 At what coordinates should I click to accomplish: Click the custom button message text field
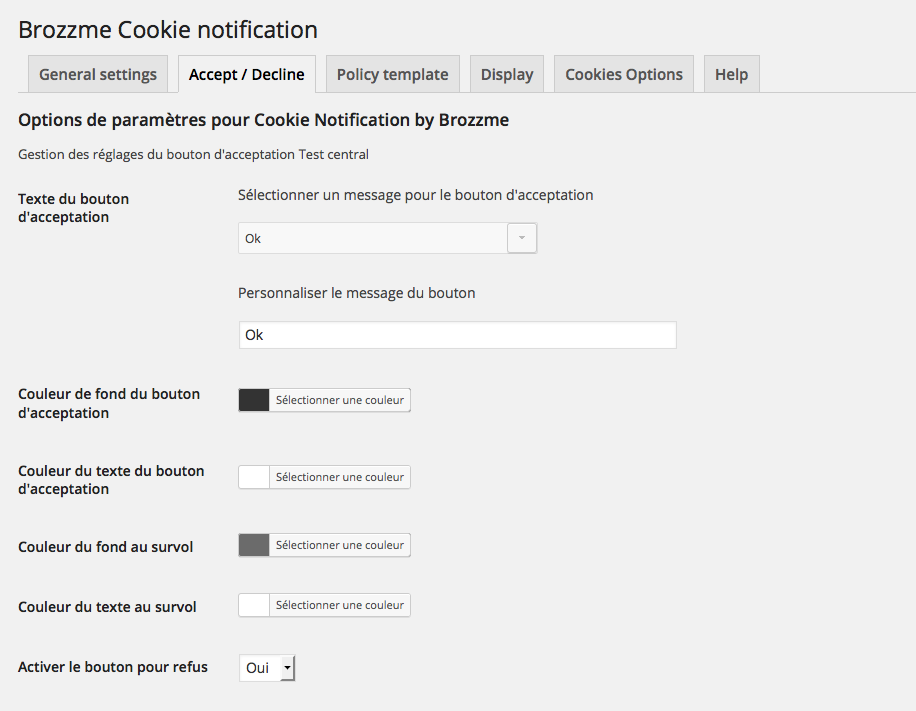pos(457,335)
